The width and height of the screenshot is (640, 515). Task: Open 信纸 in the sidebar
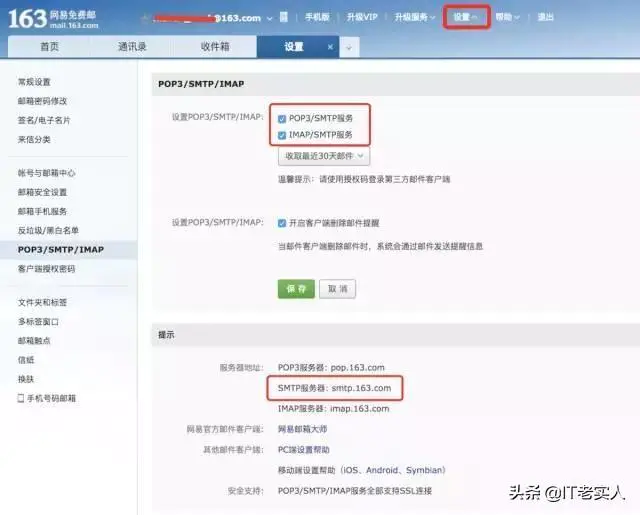pyautogui.click(x=26, y=360)
